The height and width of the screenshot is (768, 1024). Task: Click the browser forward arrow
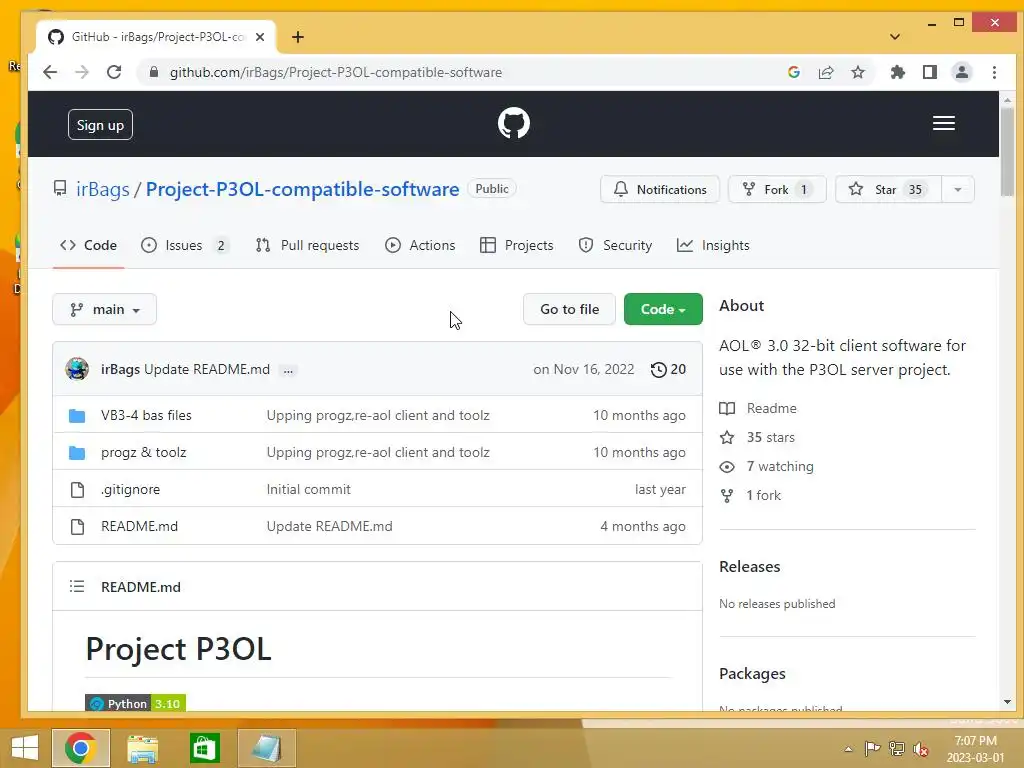pyautogui.click(x=82, y=72)
